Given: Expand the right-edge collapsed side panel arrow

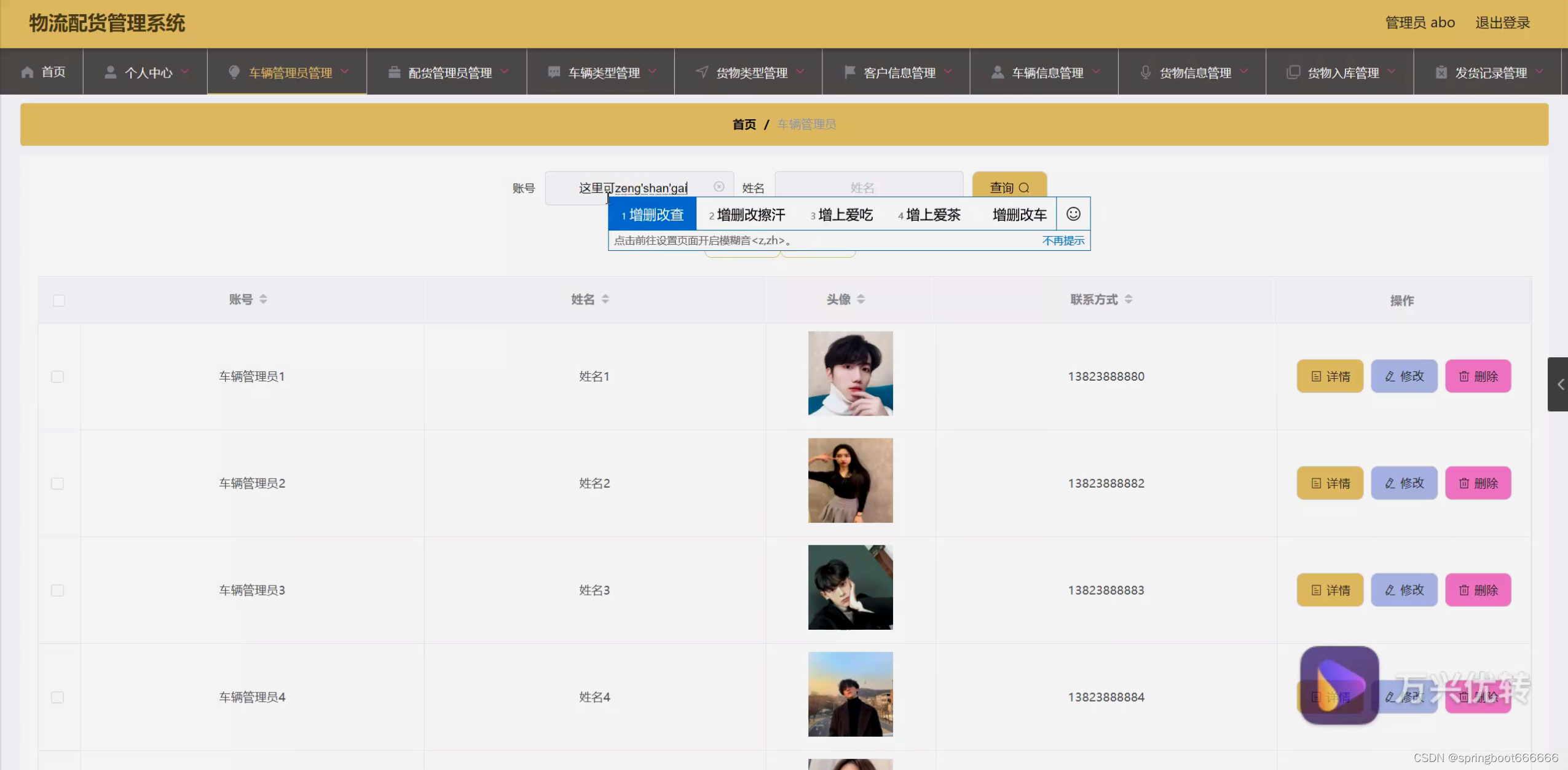Looking at the screenshot, I should (x=1559, y=384).
